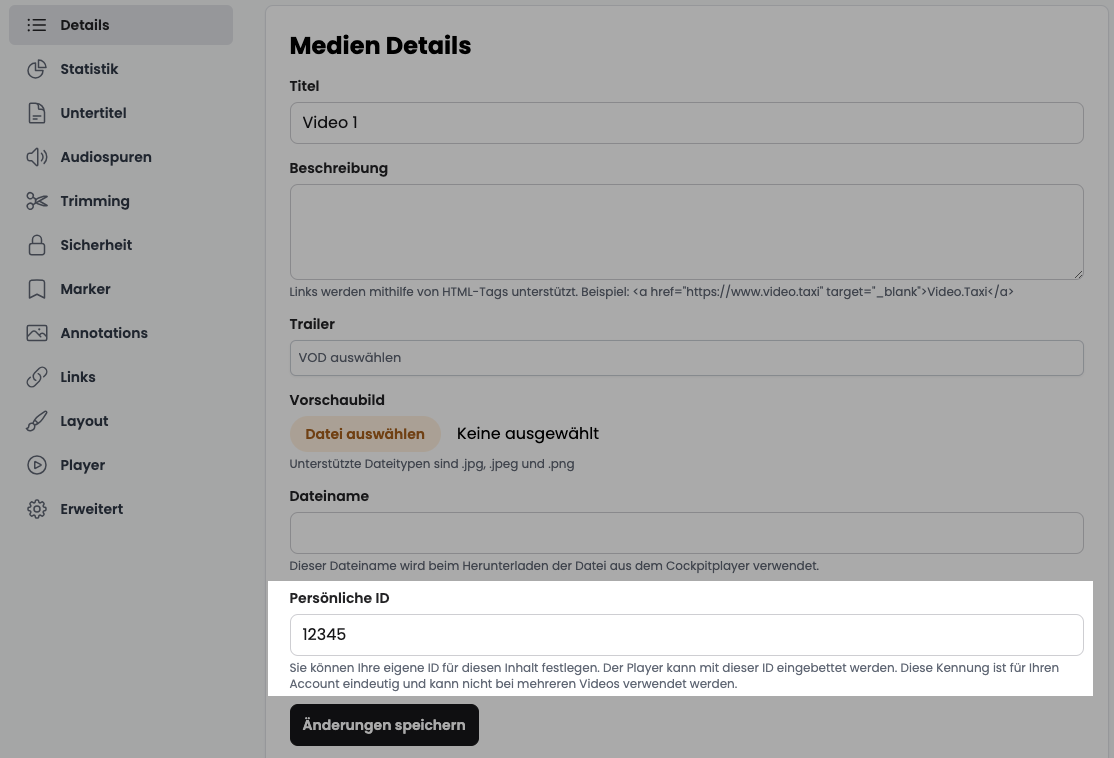This screenshot has height=758, width=1114.
Task: Click the Beschreibung label
Action: point(339,168)
